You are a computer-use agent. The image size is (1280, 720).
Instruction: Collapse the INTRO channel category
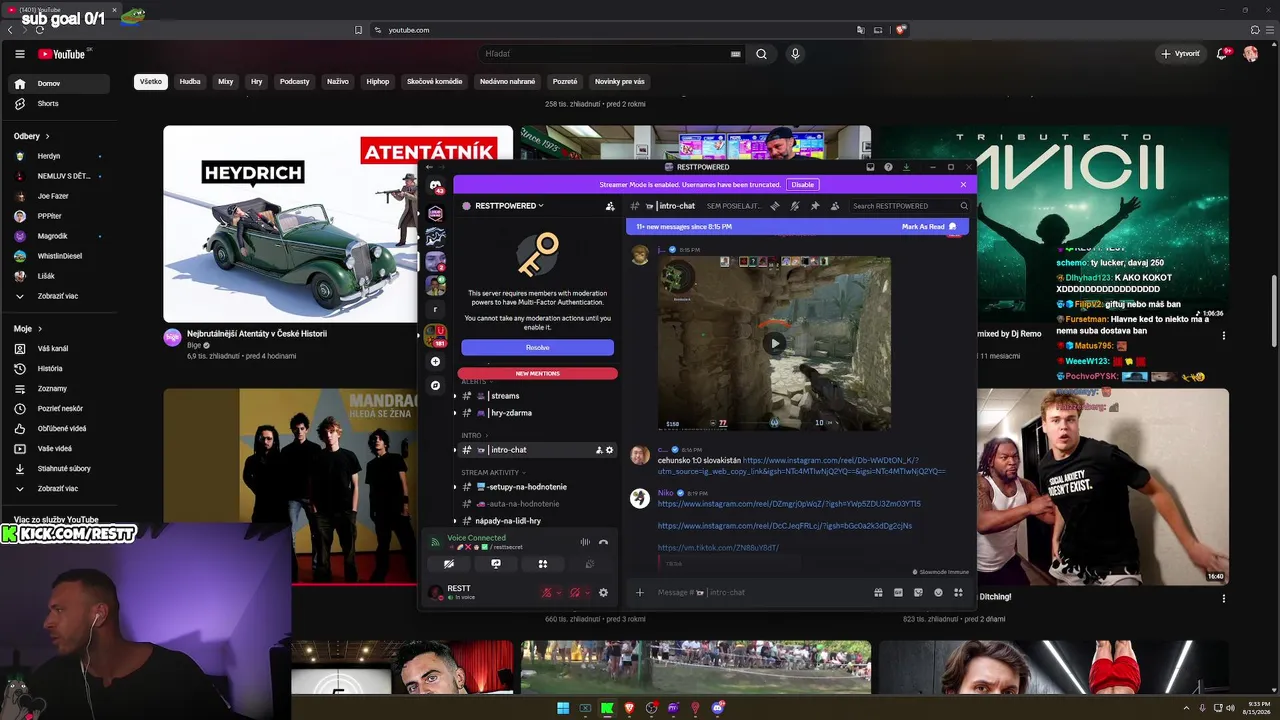point(473,435)
